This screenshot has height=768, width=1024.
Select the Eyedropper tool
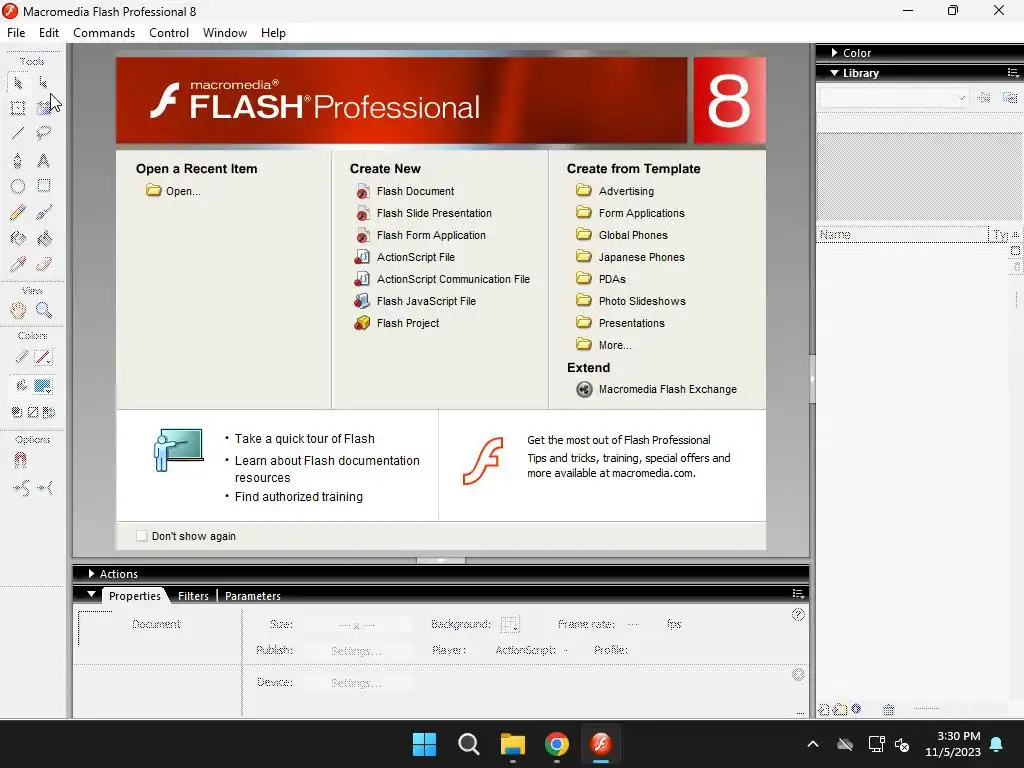(18, 264)
